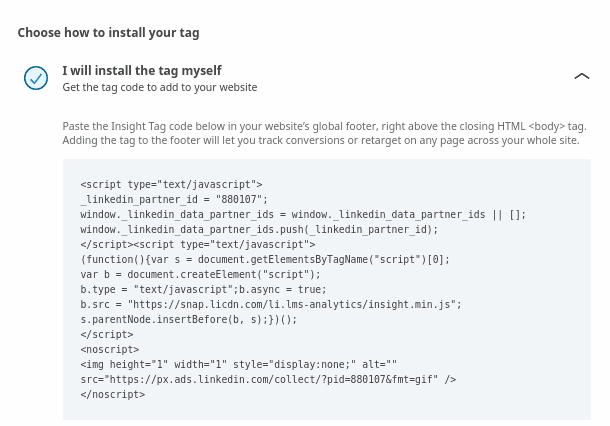This screenshot has width=610, height=426.
Task: Click the snap.licdn.com insight.min.js URL line
Action: point(271,304)
